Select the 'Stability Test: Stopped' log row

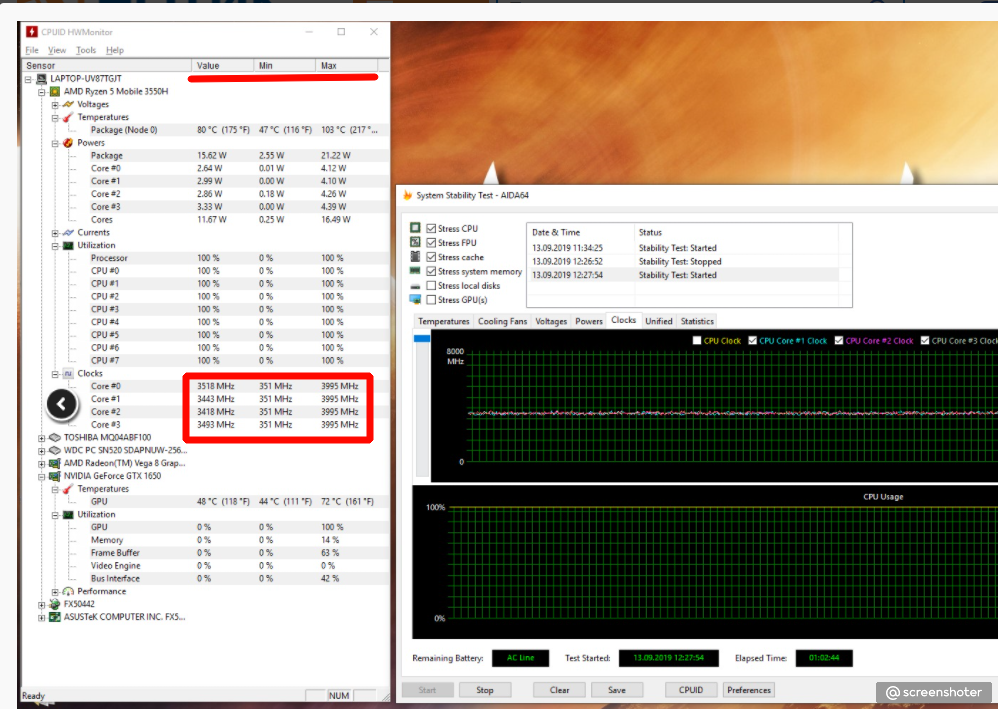click(685, 262)
